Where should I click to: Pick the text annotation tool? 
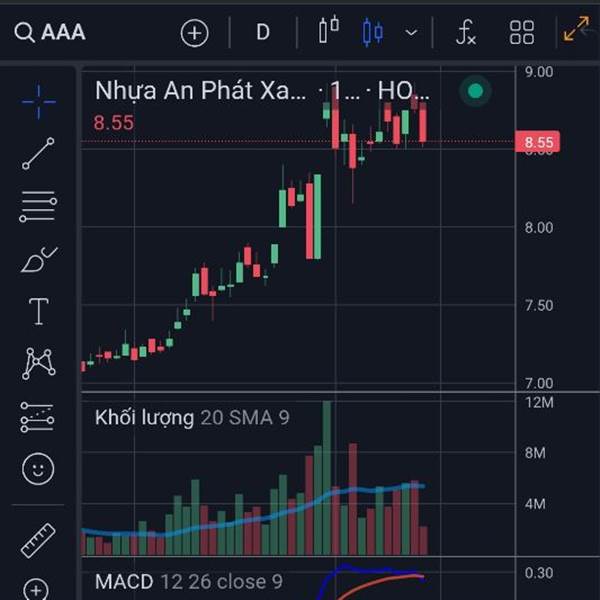pyautogui.click(x=39, y=311)
